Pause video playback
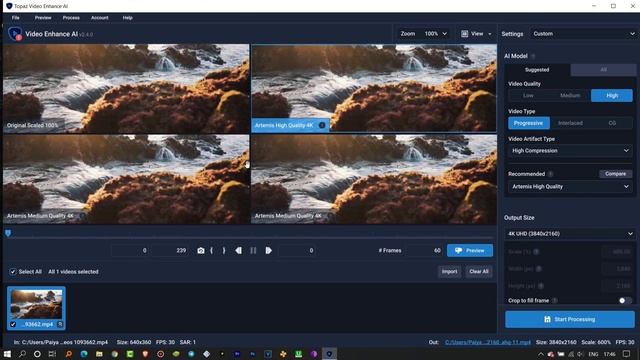Viewport: 640px width, 360px height. coord(253,251)
